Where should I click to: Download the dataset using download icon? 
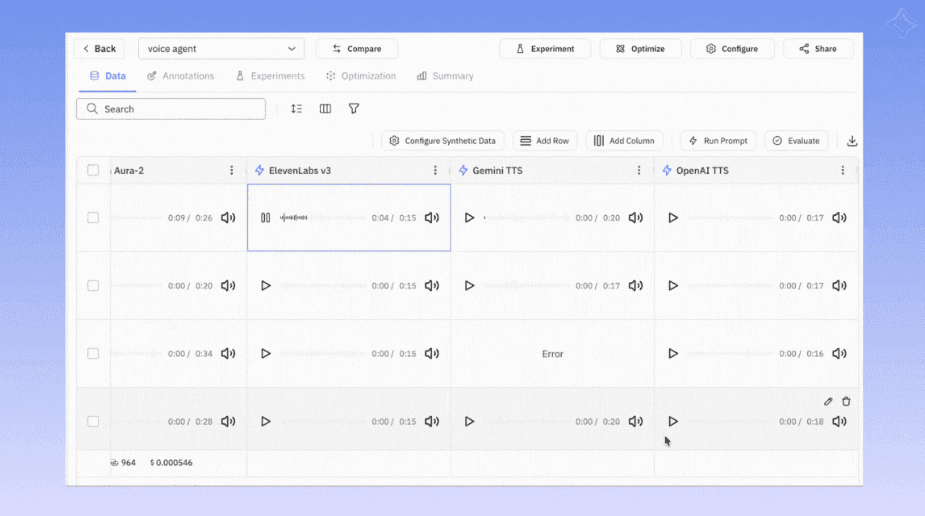tap(852, 141)
